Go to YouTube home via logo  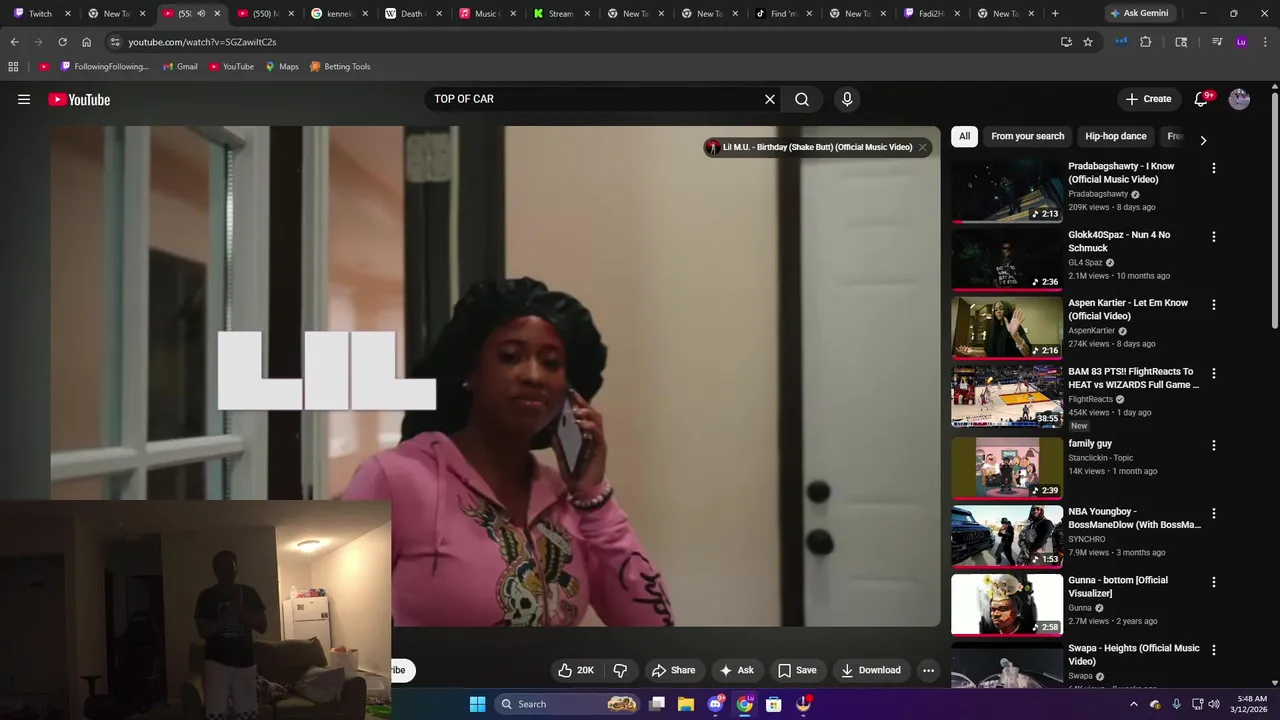[79, 99]
